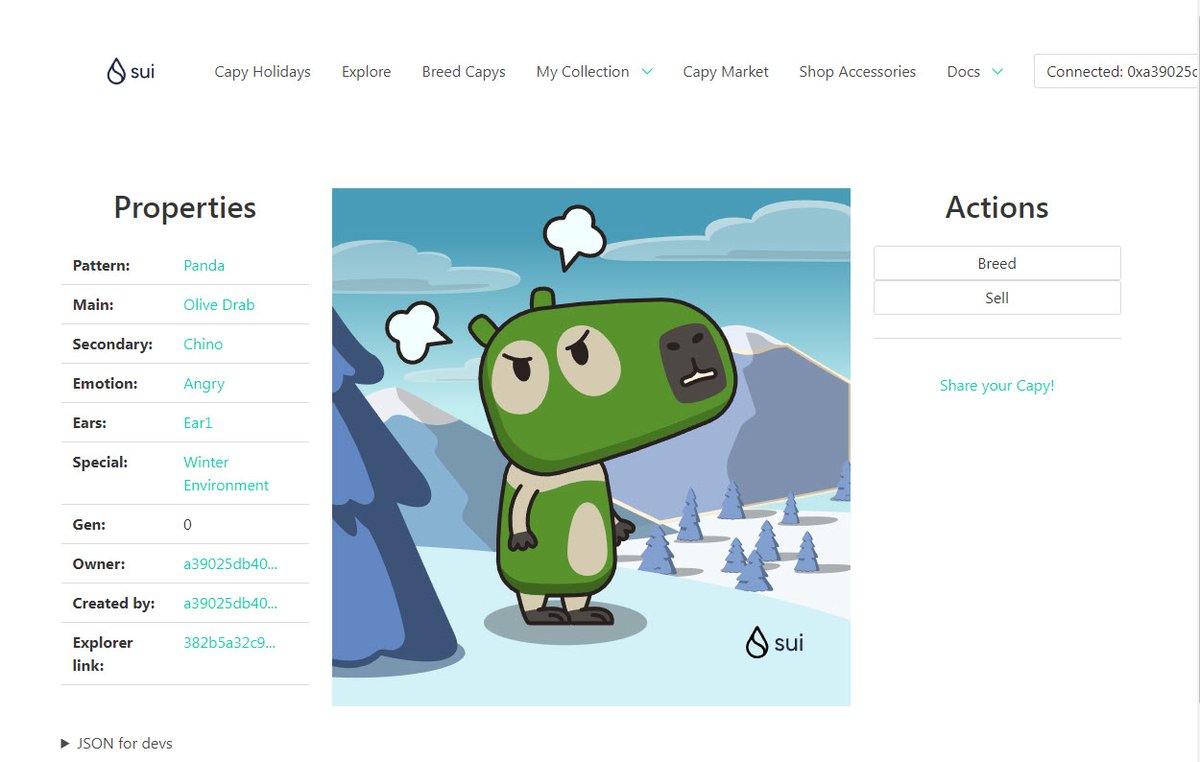The height and width of the screenshot is (762, 1200).
Task: Open the Explorer link 382b5a32c9
Action: point(229,642)
